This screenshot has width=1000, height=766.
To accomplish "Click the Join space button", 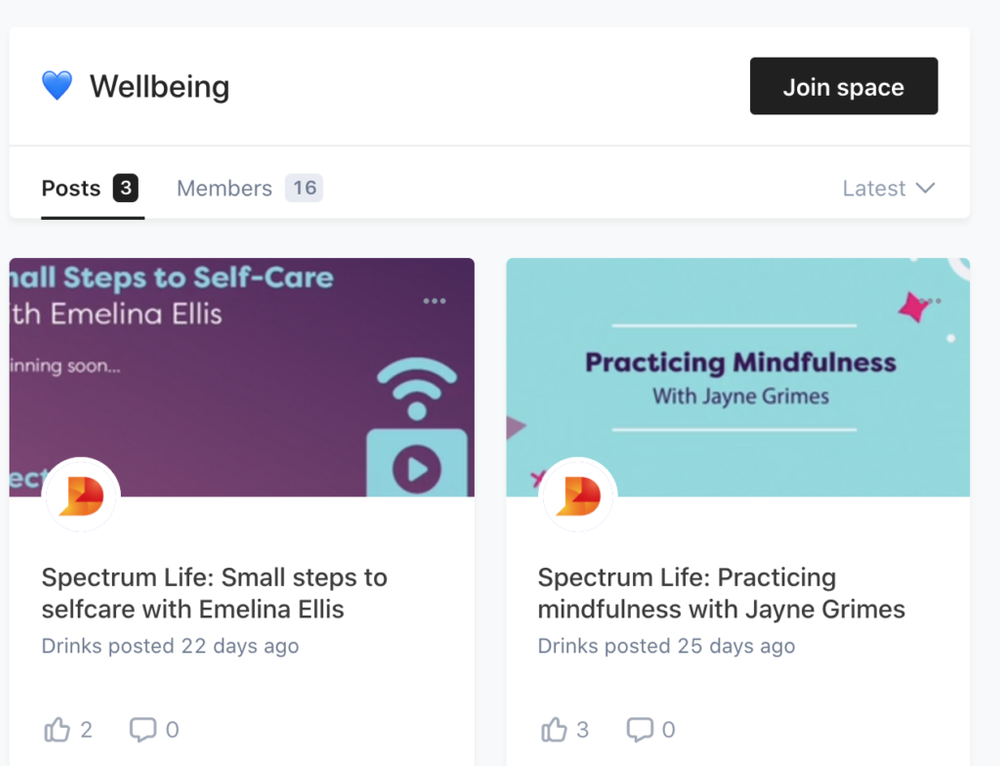I will [x=844, y=86].
